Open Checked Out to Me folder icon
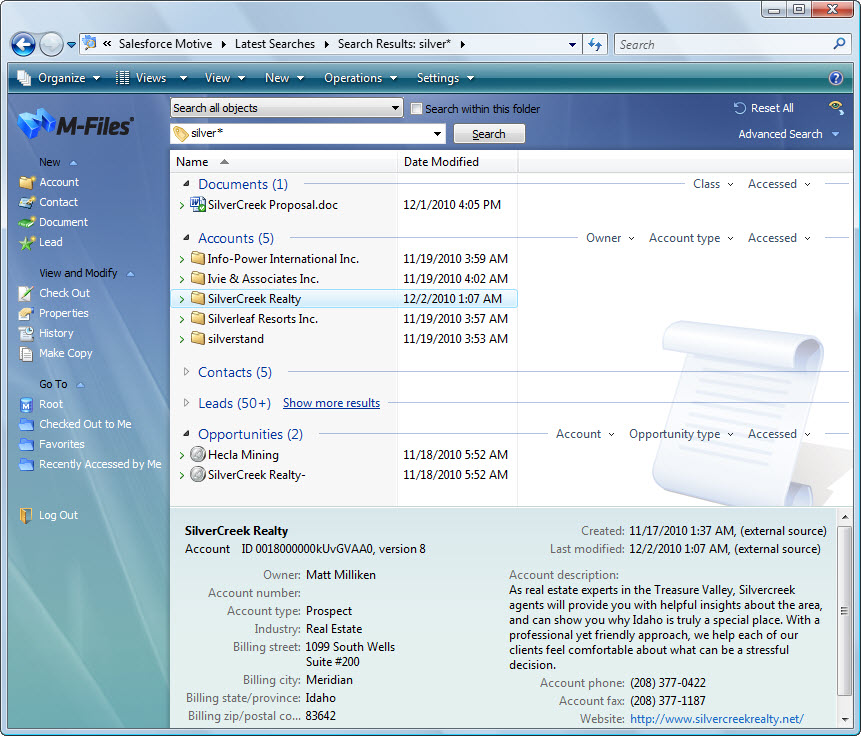 (x=26, y=424)
